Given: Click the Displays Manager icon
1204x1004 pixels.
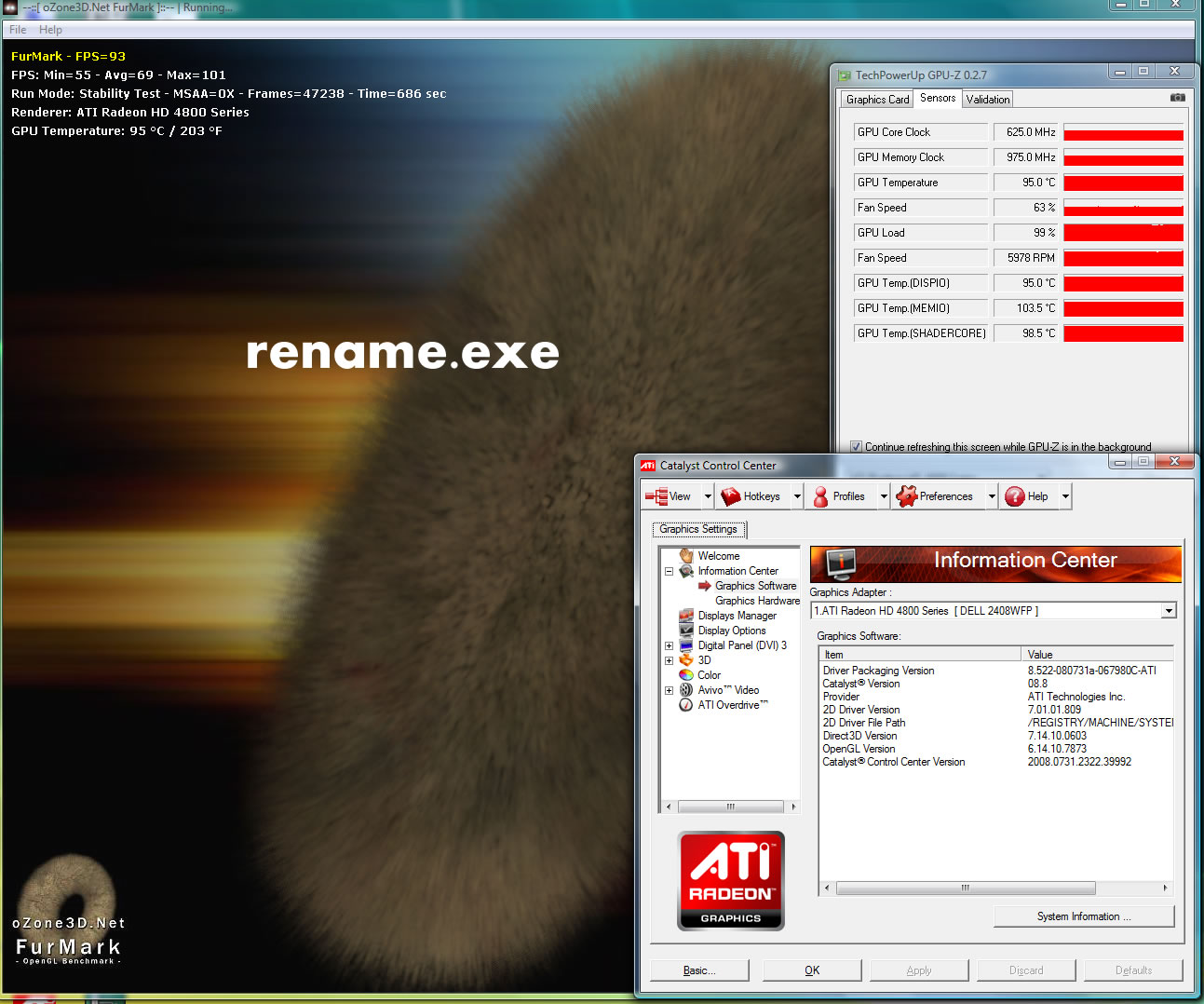Looking at the screenshot, I should coord(686,616).
